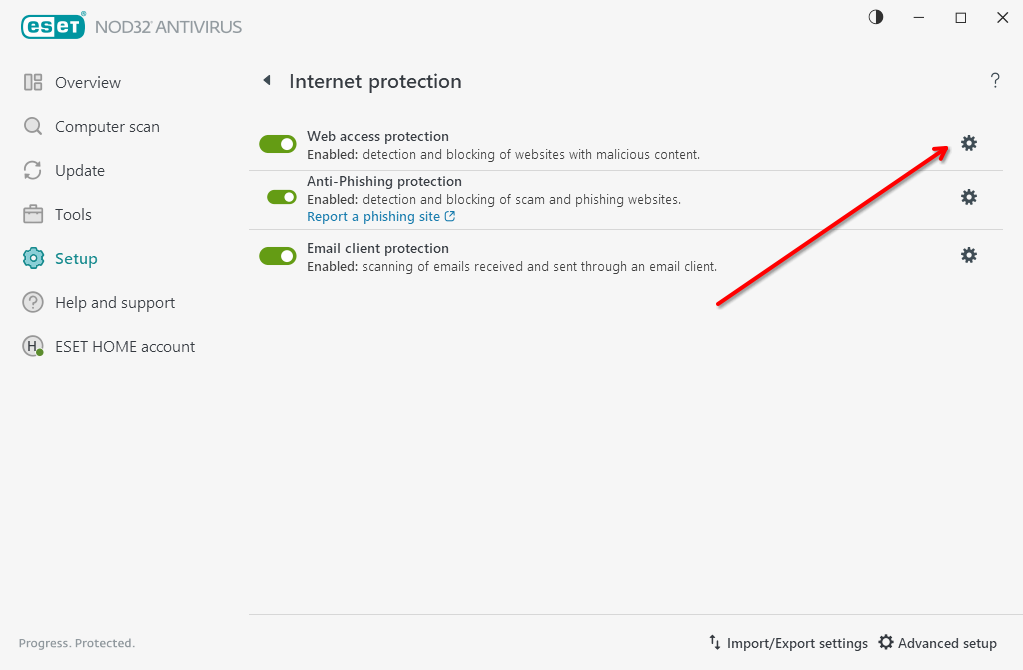Follow the Report a phishing site link
This screenshot has height=670, width=1023.
pyautogui.click(x=381, y=217)
